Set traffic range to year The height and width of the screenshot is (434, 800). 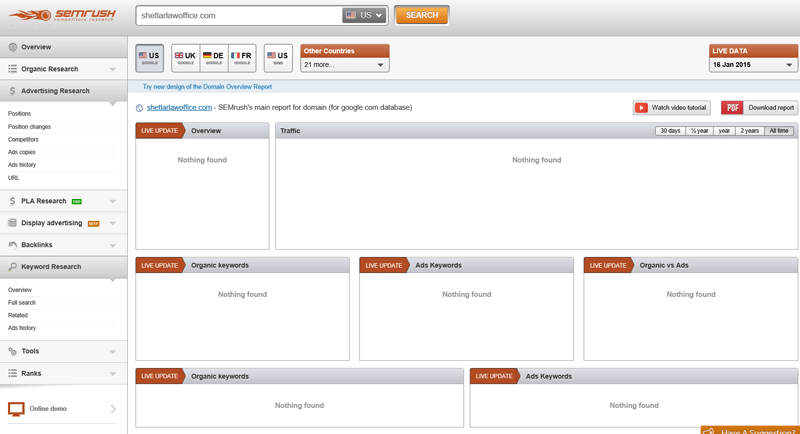(x=724, y=131)
